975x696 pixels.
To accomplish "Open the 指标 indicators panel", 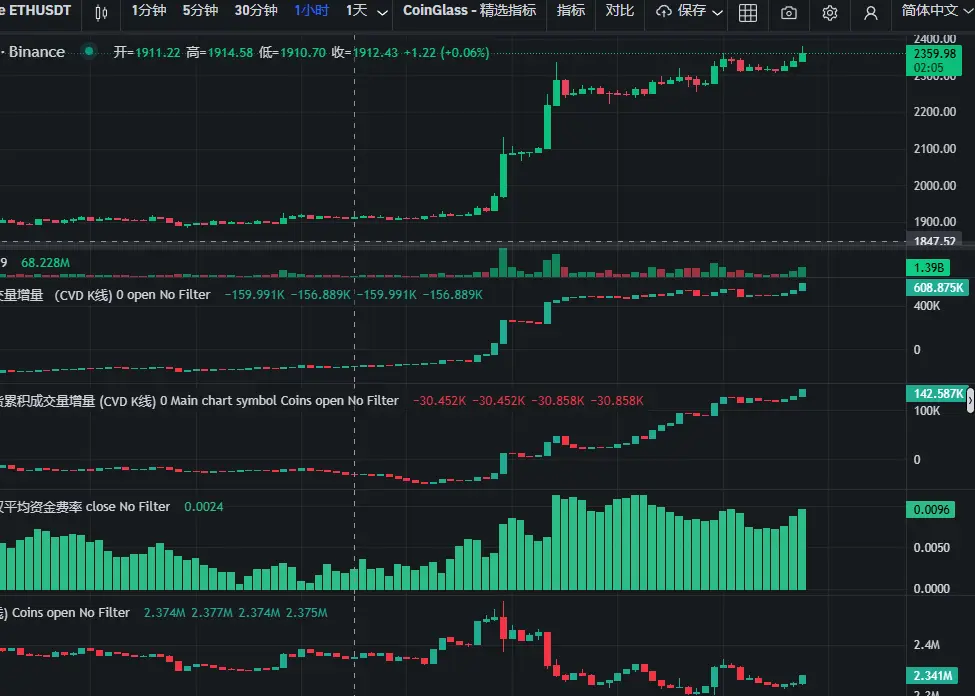I will [x=571, y=11].
